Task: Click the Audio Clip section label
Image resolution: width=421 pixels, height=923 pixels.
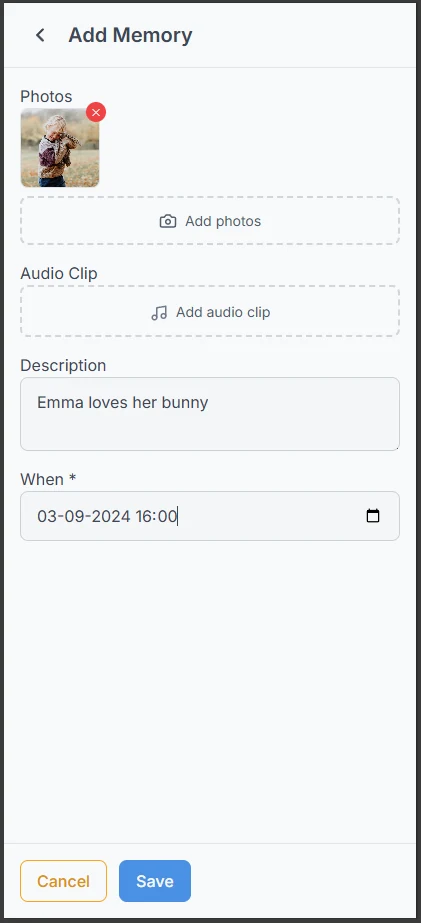Action: click(59, 274)
